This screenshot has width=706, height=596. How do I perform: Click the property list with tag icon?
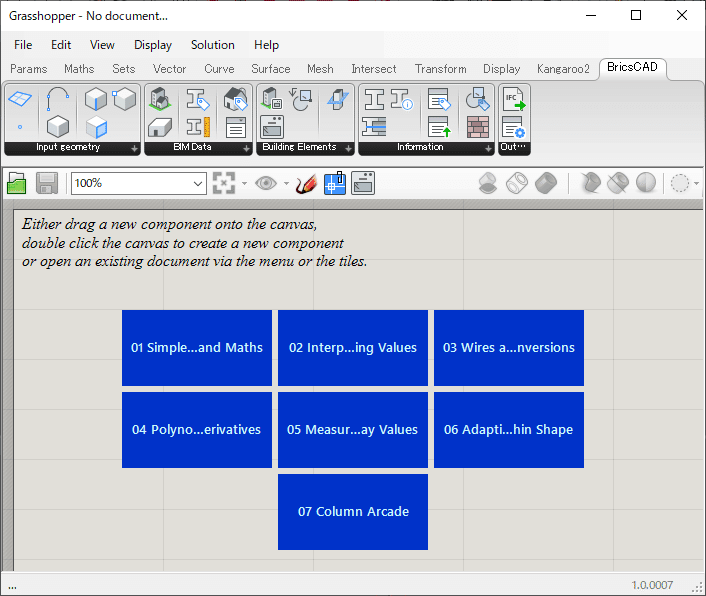click(x=439, y=99)
